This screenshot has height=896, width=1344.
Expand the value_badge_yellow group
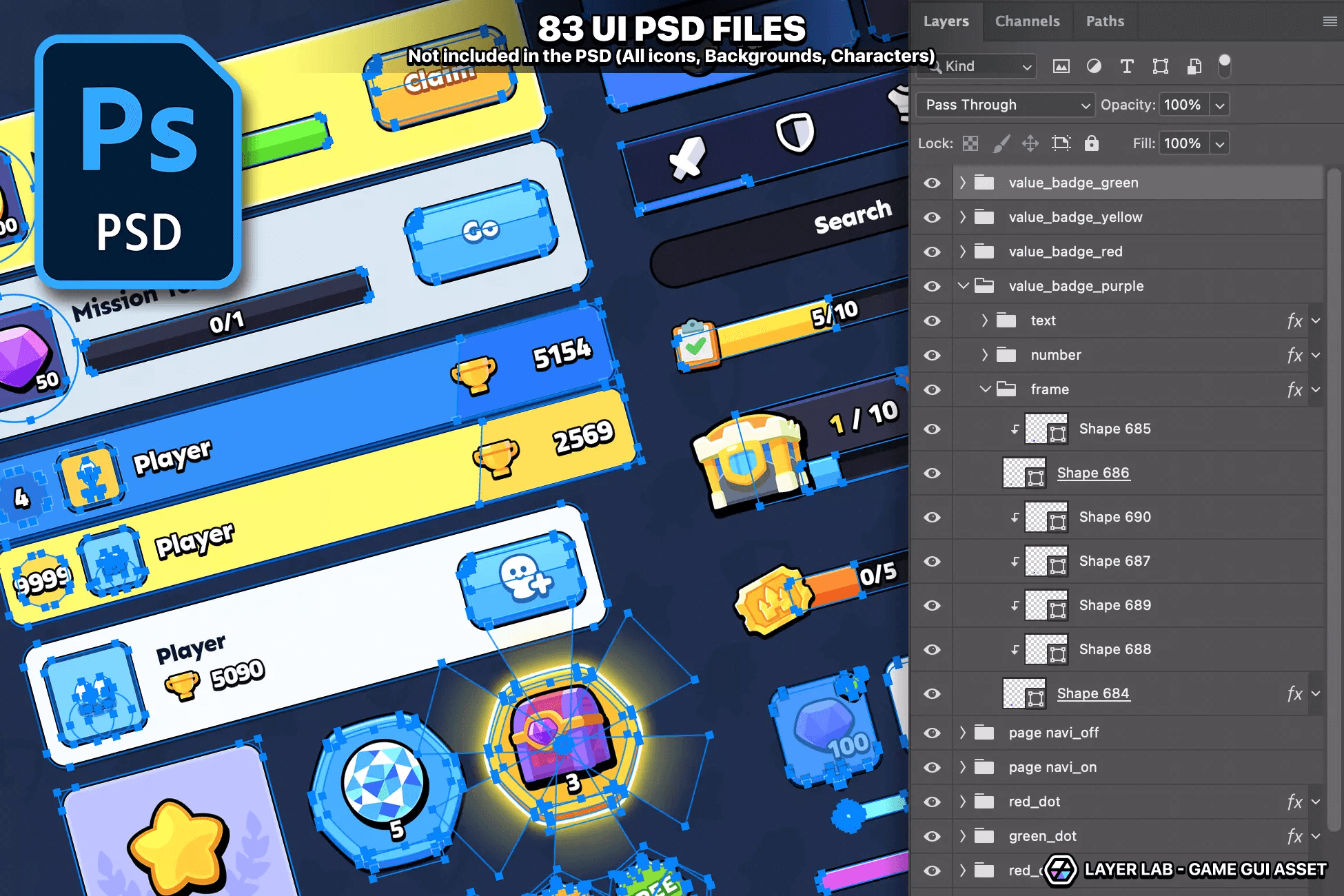pyautogui.click(x=963, y=217)
